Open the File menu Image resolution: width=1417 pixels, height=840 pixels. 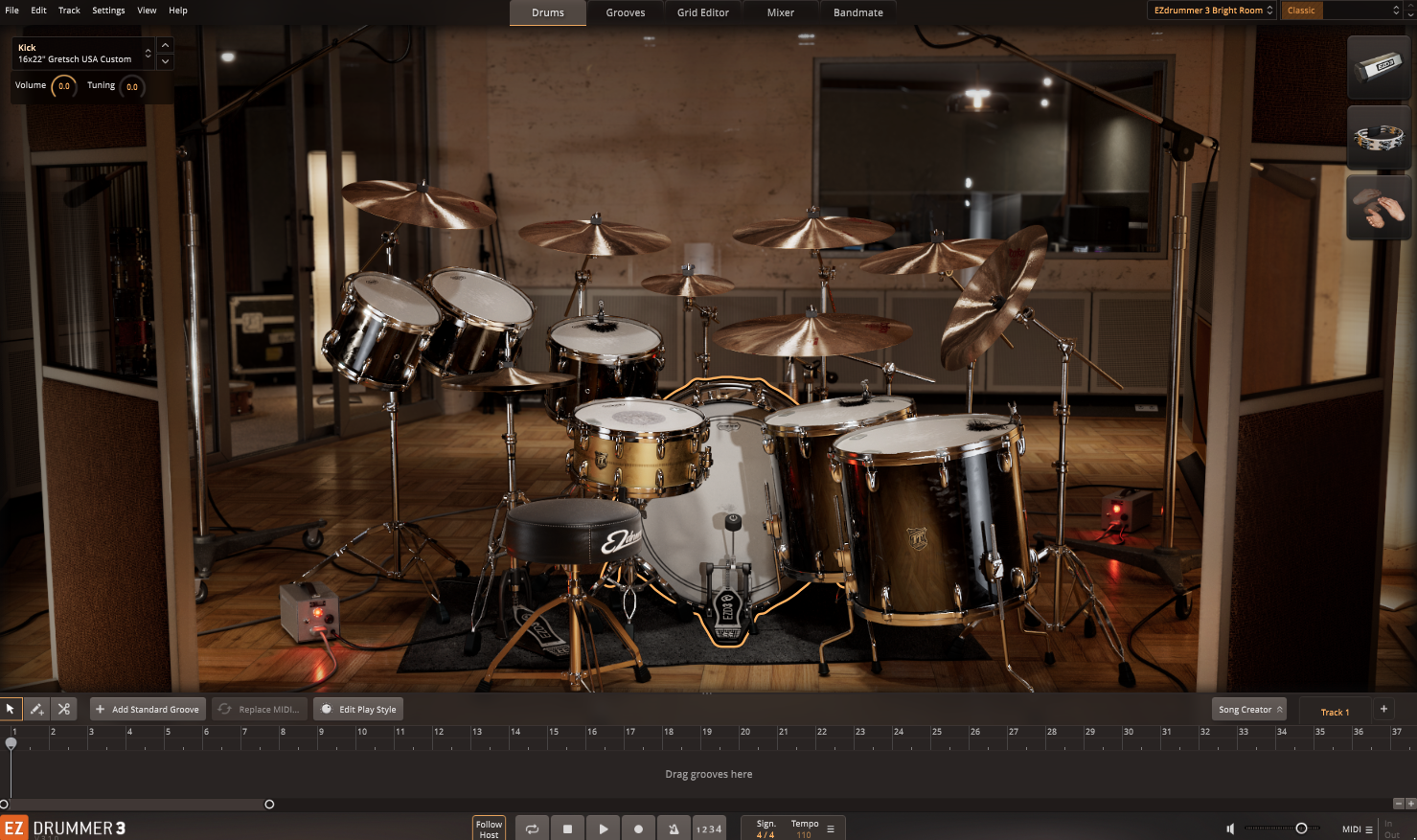[x=11, y=11]
